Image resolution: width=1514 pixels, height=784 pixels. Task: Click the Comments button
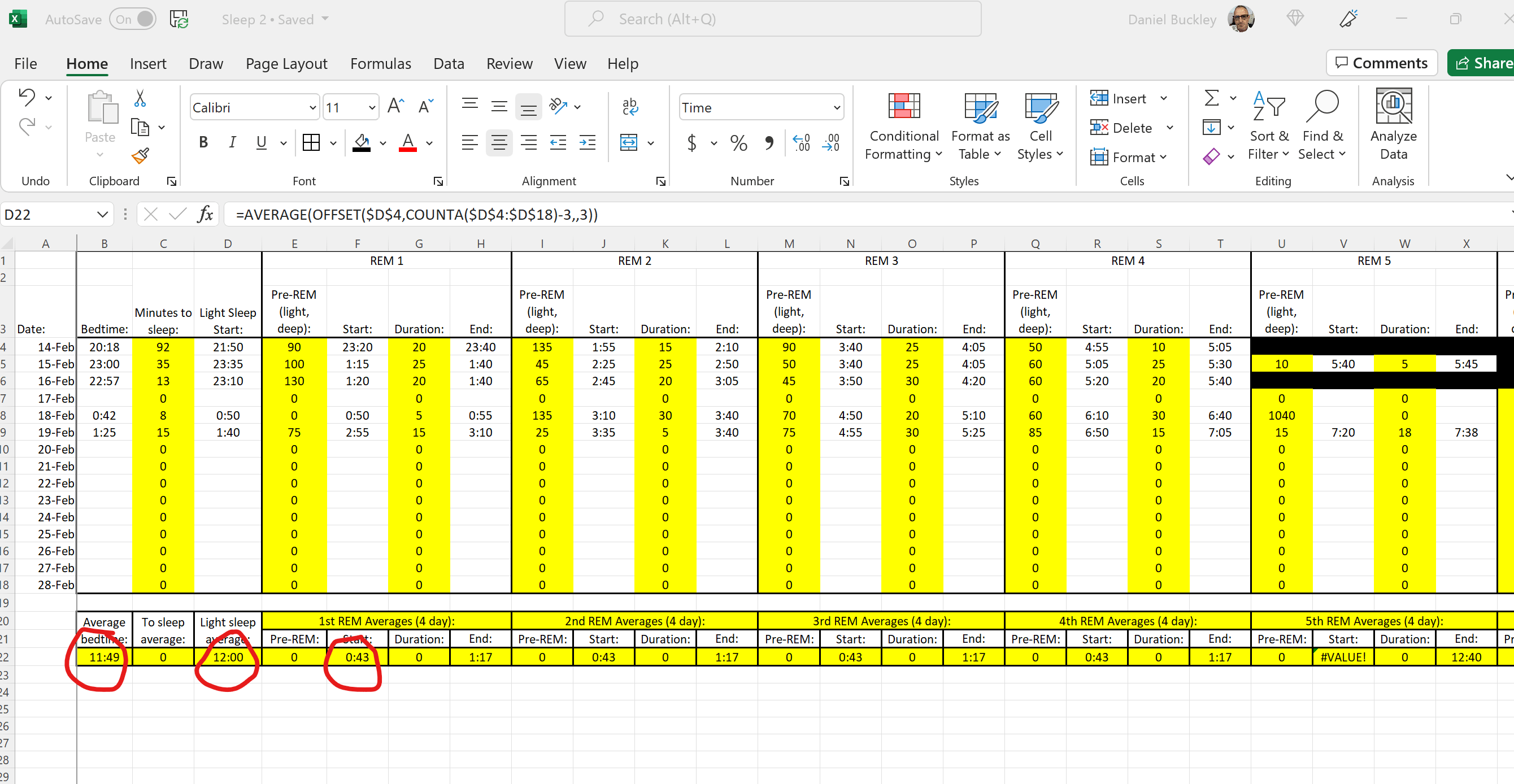(1381, 63)
